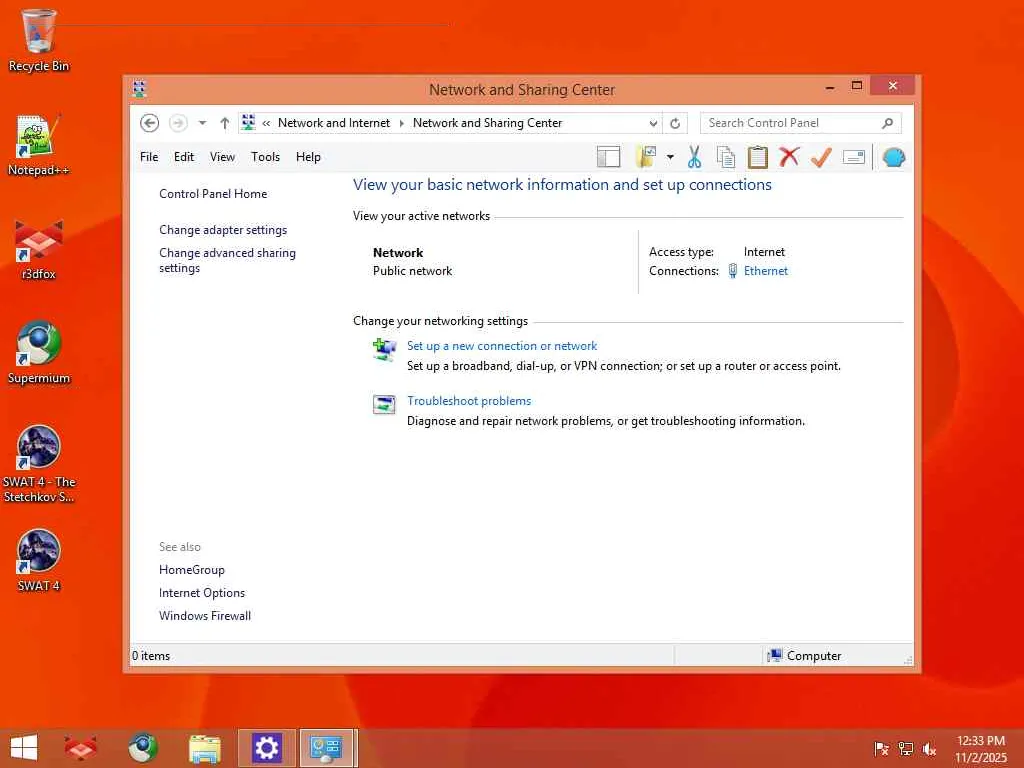1024x768 pixels.
Task: Open the Help menu
Action: click(x=308, y=157)
